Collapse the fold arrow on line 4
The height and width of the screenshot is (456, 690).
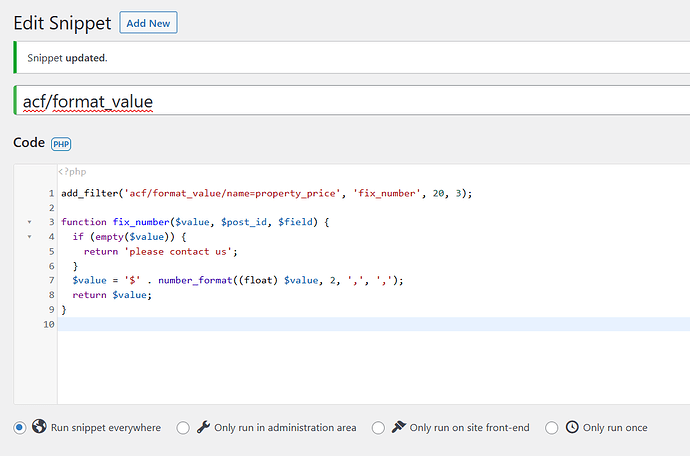pyautogui.click(x=29, y=237)
